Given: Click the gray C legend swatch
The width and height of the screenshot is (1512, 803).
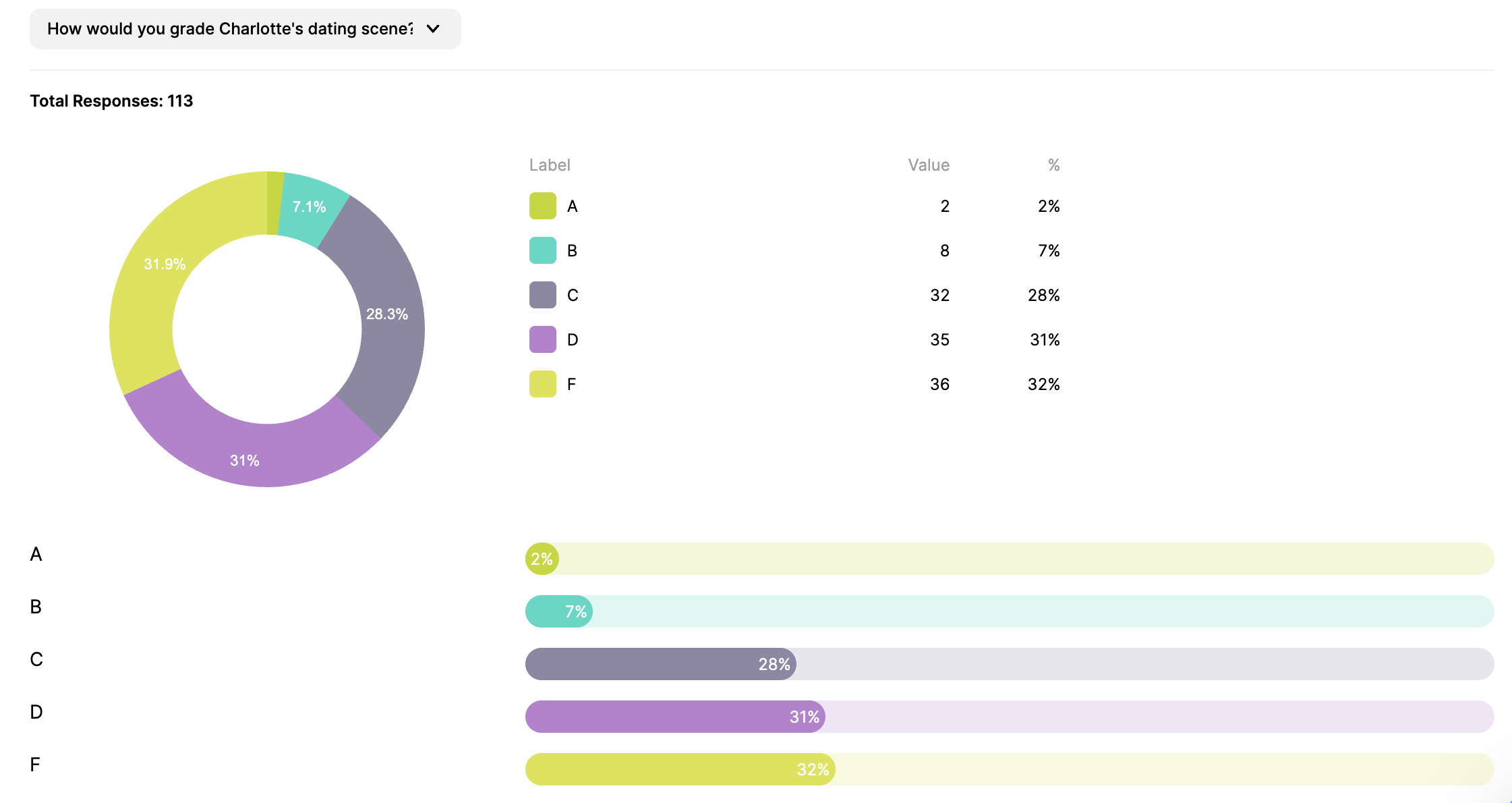Looking at the screenshot, I should click(542, 295).
